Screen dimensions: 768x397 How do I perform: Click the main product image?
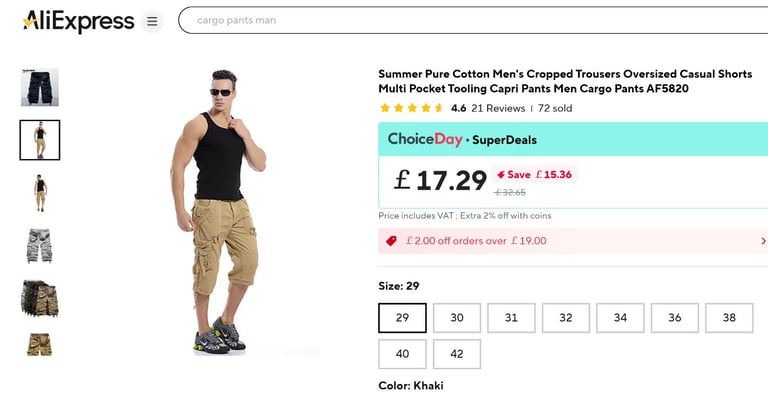(x=218, y=211)
